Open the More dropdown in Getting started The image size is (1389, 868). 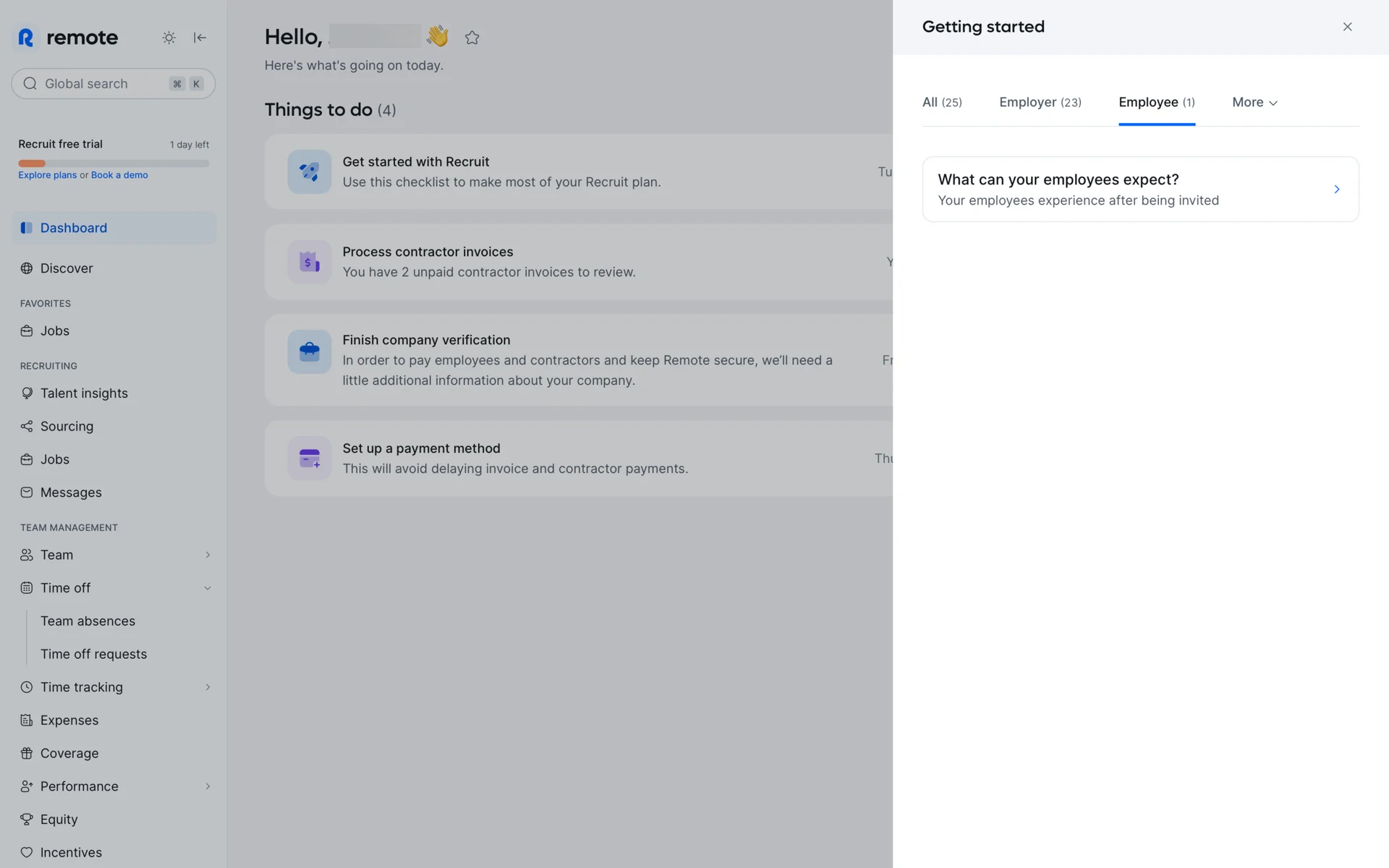tap(1254, 103)
